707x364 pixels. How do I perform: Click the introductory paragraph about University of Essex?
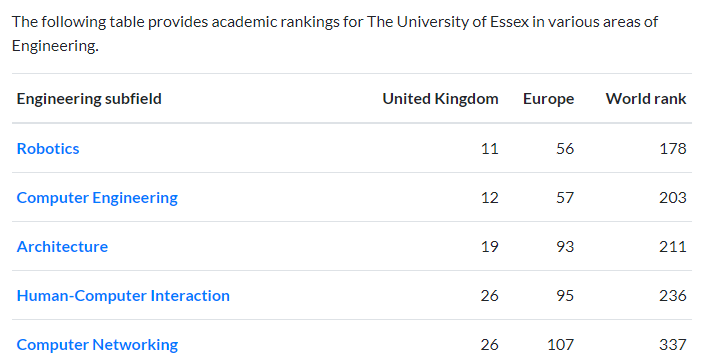pyautogui.click(x=335, y=34)
